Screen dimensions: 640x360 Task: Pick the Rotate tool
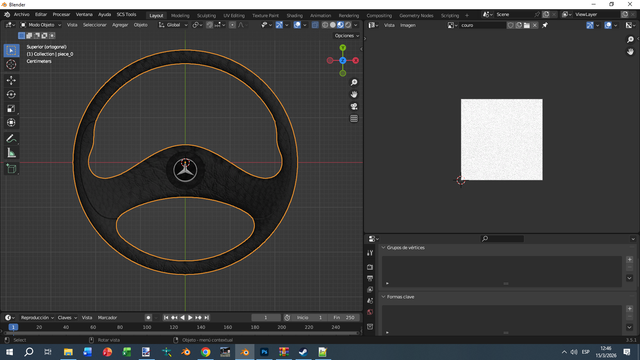pos(11,94)
